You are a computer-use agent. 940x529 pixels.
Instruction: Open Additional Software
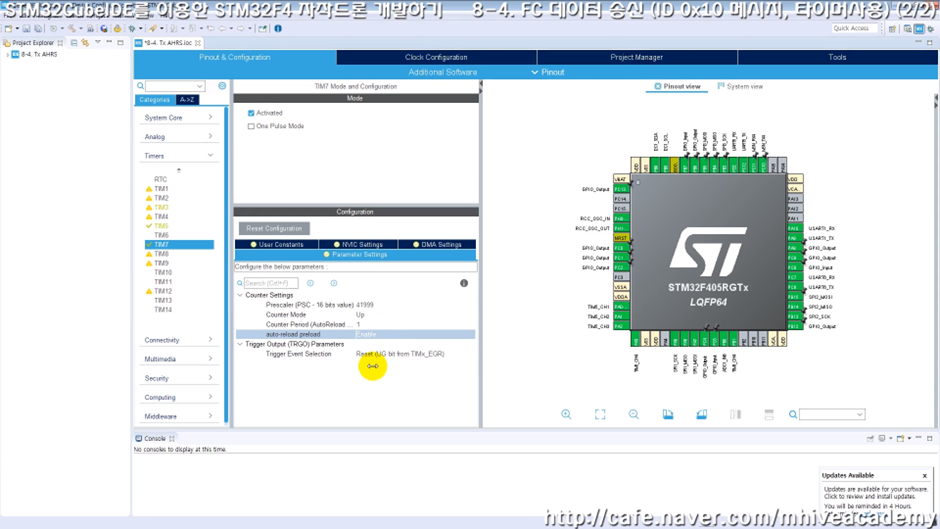(442, 72)
